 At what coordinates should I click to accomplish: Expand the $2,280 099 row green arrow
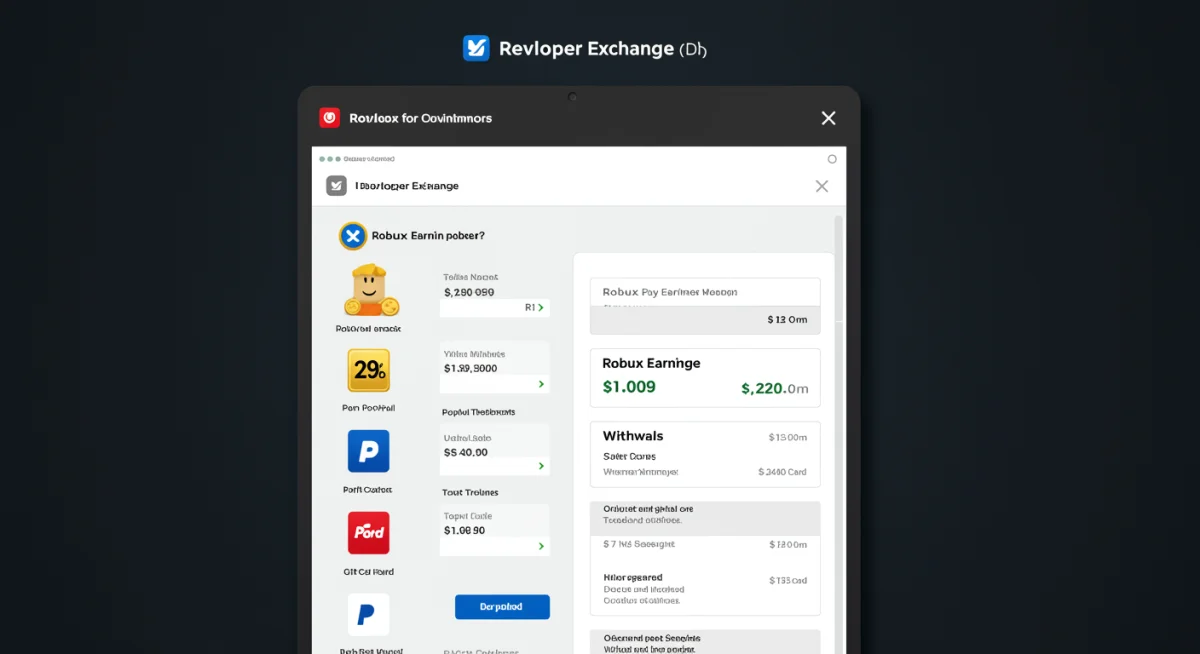point(541,308)
